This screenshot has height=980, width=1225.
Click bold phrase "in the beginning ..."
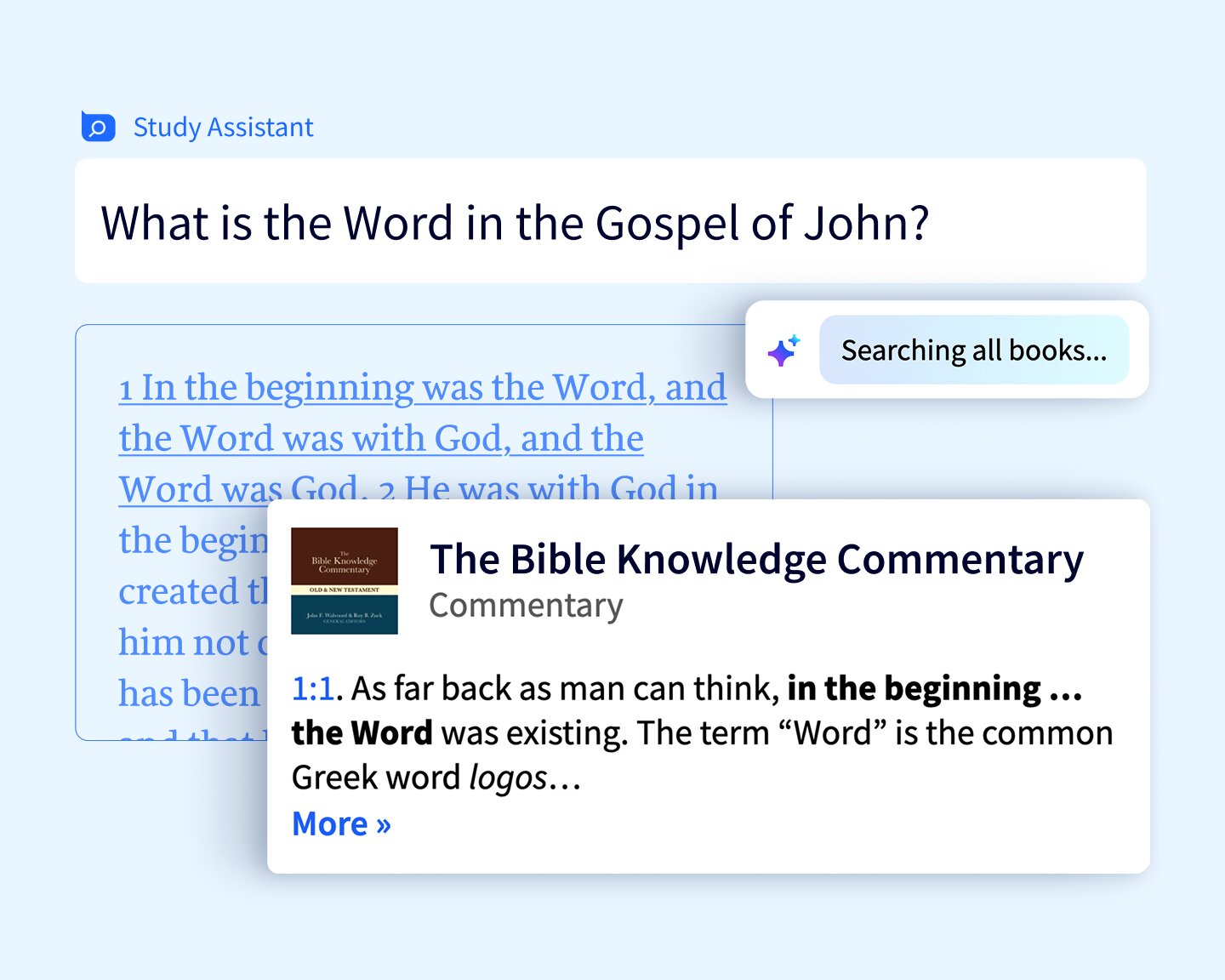click(933, 688)
